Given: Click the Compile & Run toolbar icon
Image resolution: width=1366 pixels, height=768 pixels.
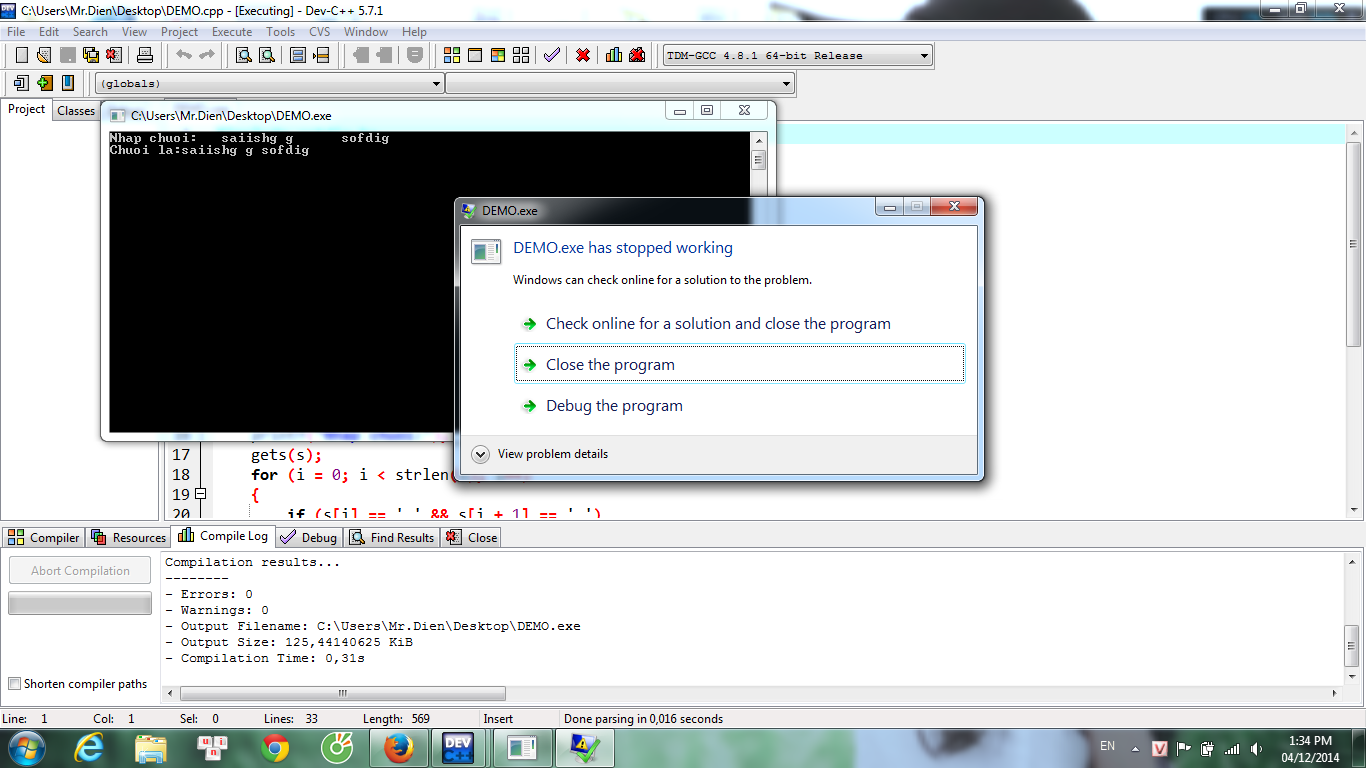Looking at the screenshot, I should pyautogui.click(x=497, y=55).
